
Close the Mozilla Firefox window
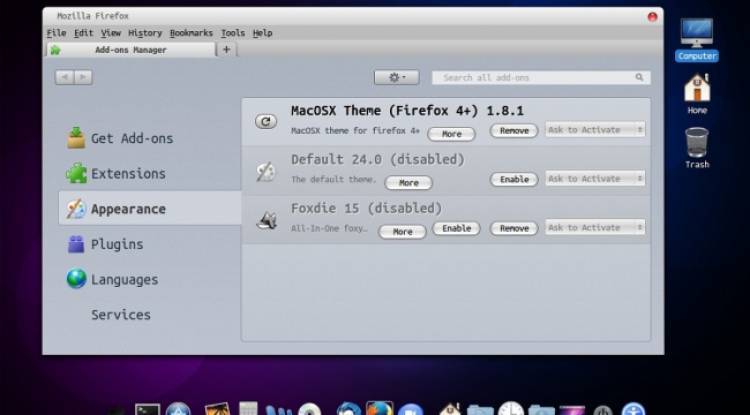coord(652,17)
